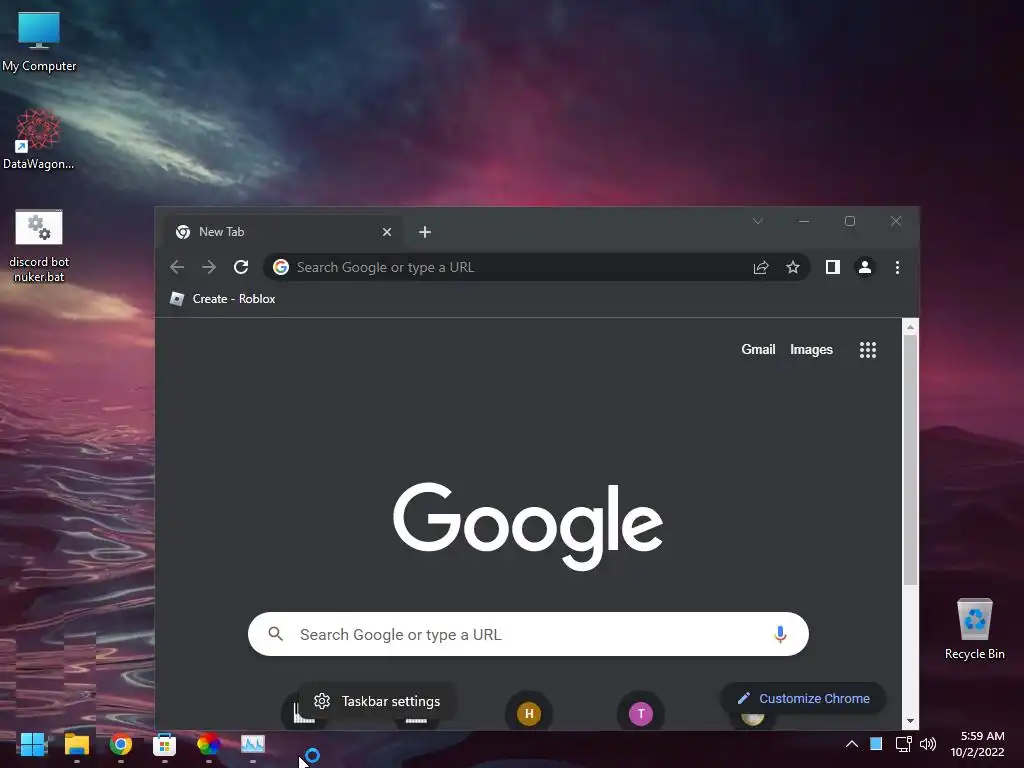Open the DataWagon desktop shortcut

pyautogui.click(x=39, y=138)
